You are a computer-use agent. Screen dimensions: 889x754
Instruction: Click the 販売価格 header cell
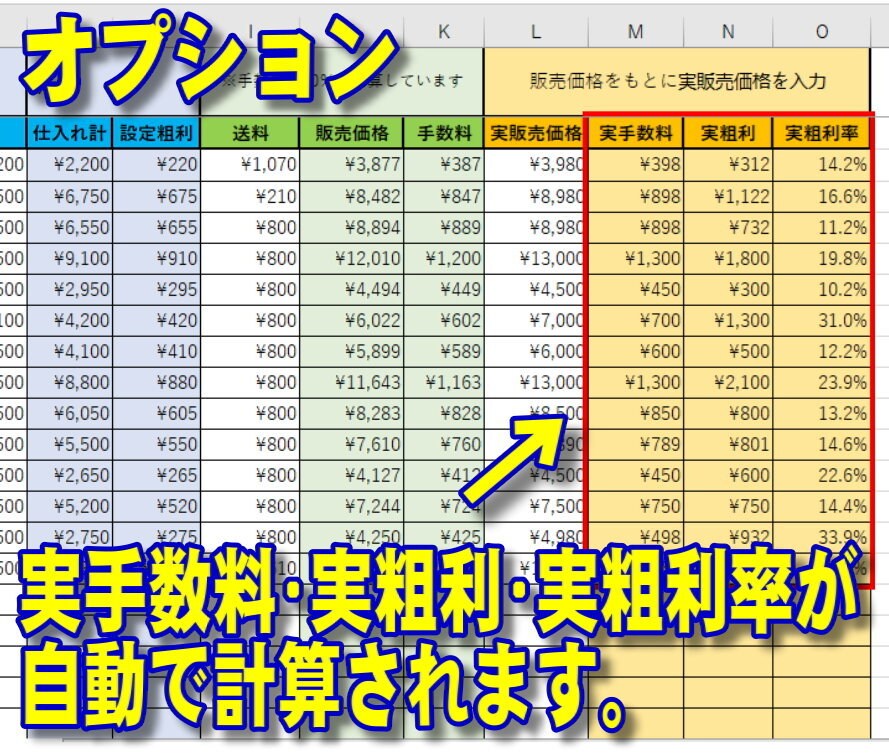click(352, 133)
